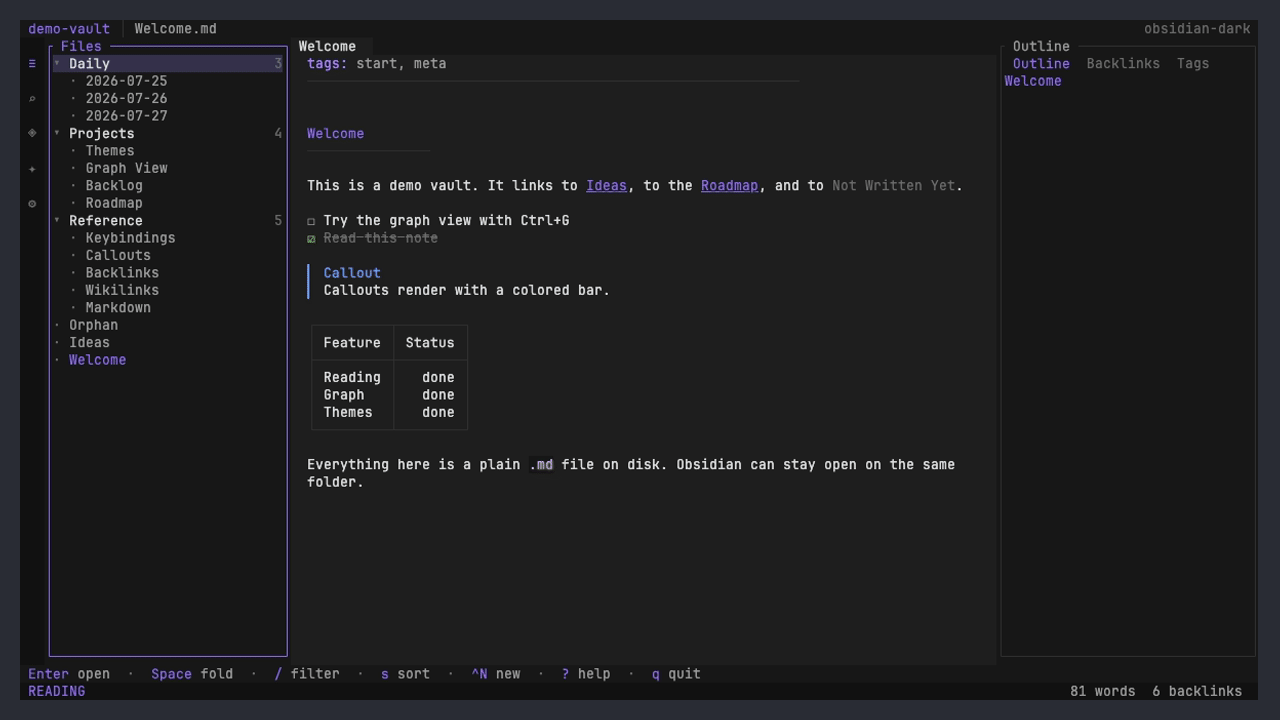This screenshot has width=1280, height=720.
Task: Jump to Welcome heading in Outline
Action: click(1033, 81)
